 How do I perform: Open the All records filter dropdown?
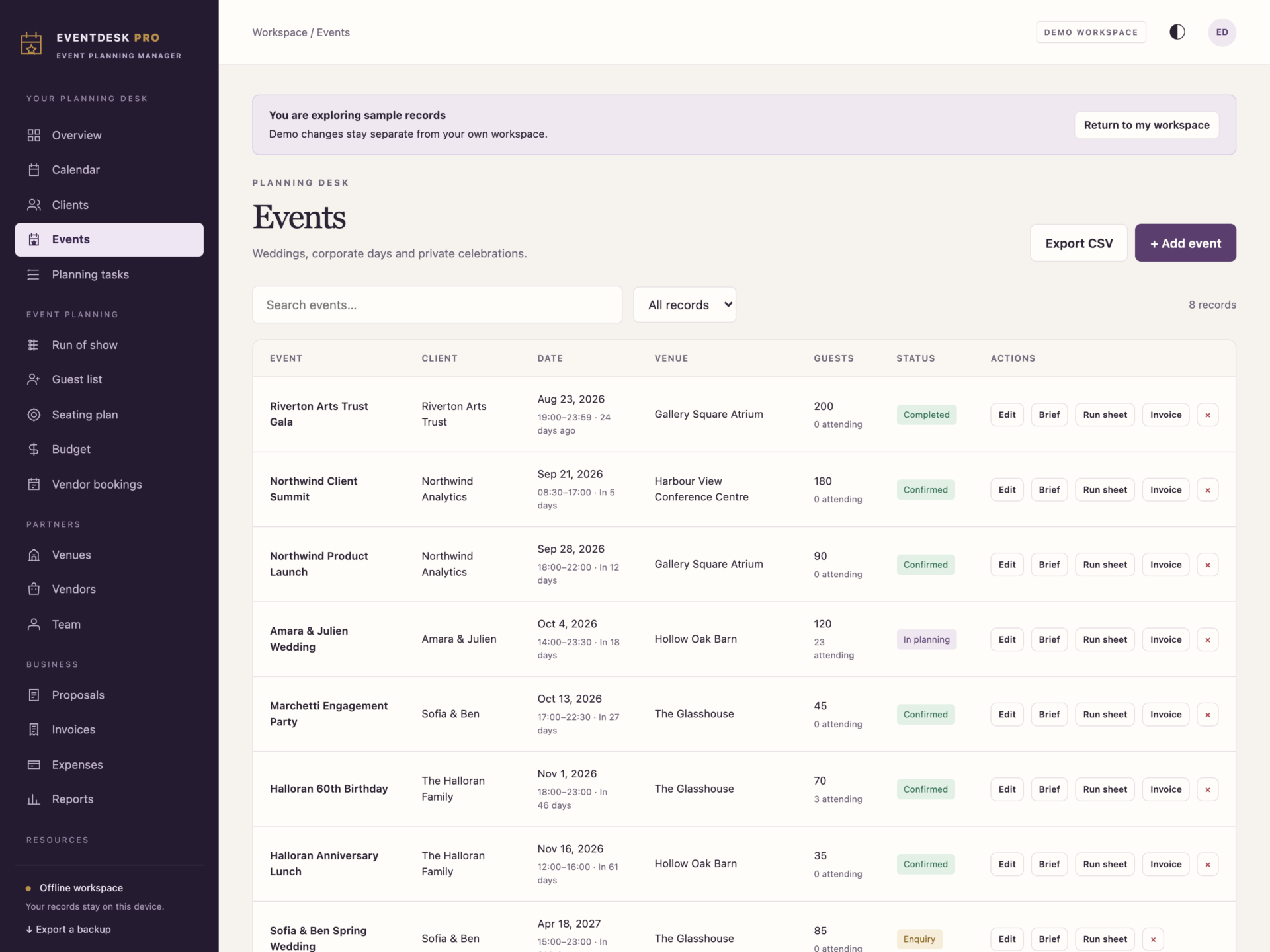coord(685,305)
